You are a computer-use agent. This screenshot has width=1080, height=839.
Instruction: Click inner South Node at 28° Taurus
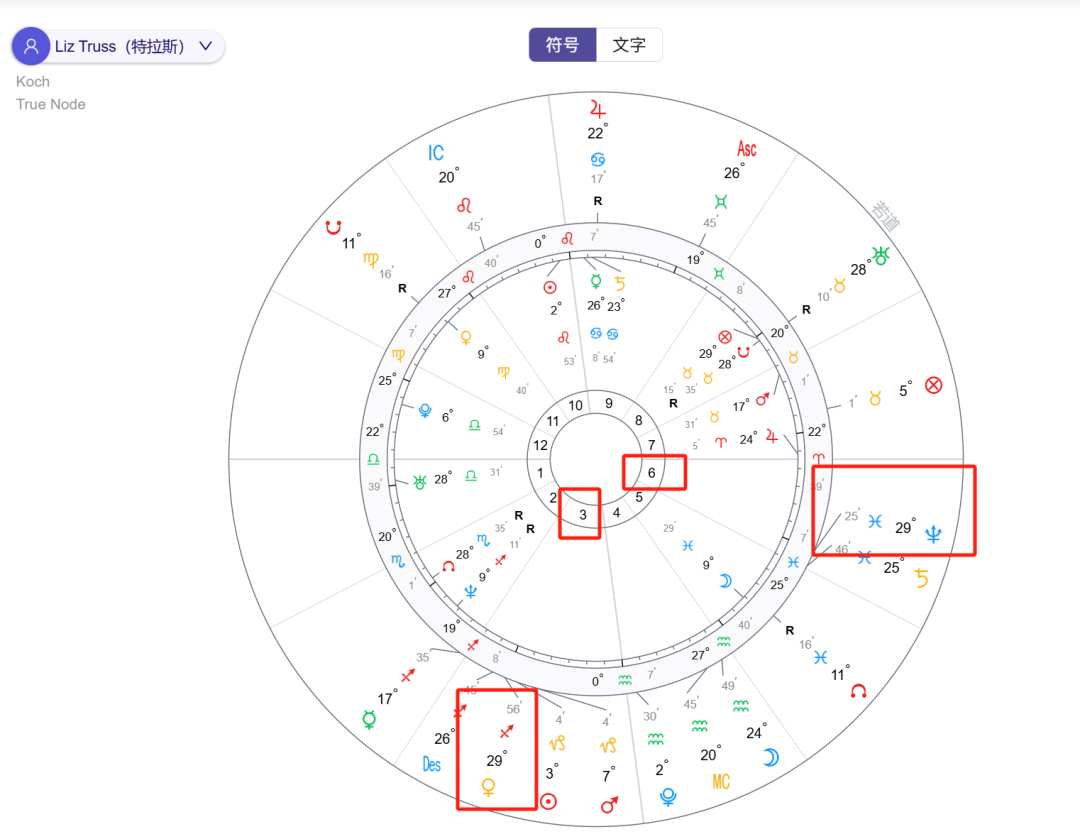click(743, 352)
